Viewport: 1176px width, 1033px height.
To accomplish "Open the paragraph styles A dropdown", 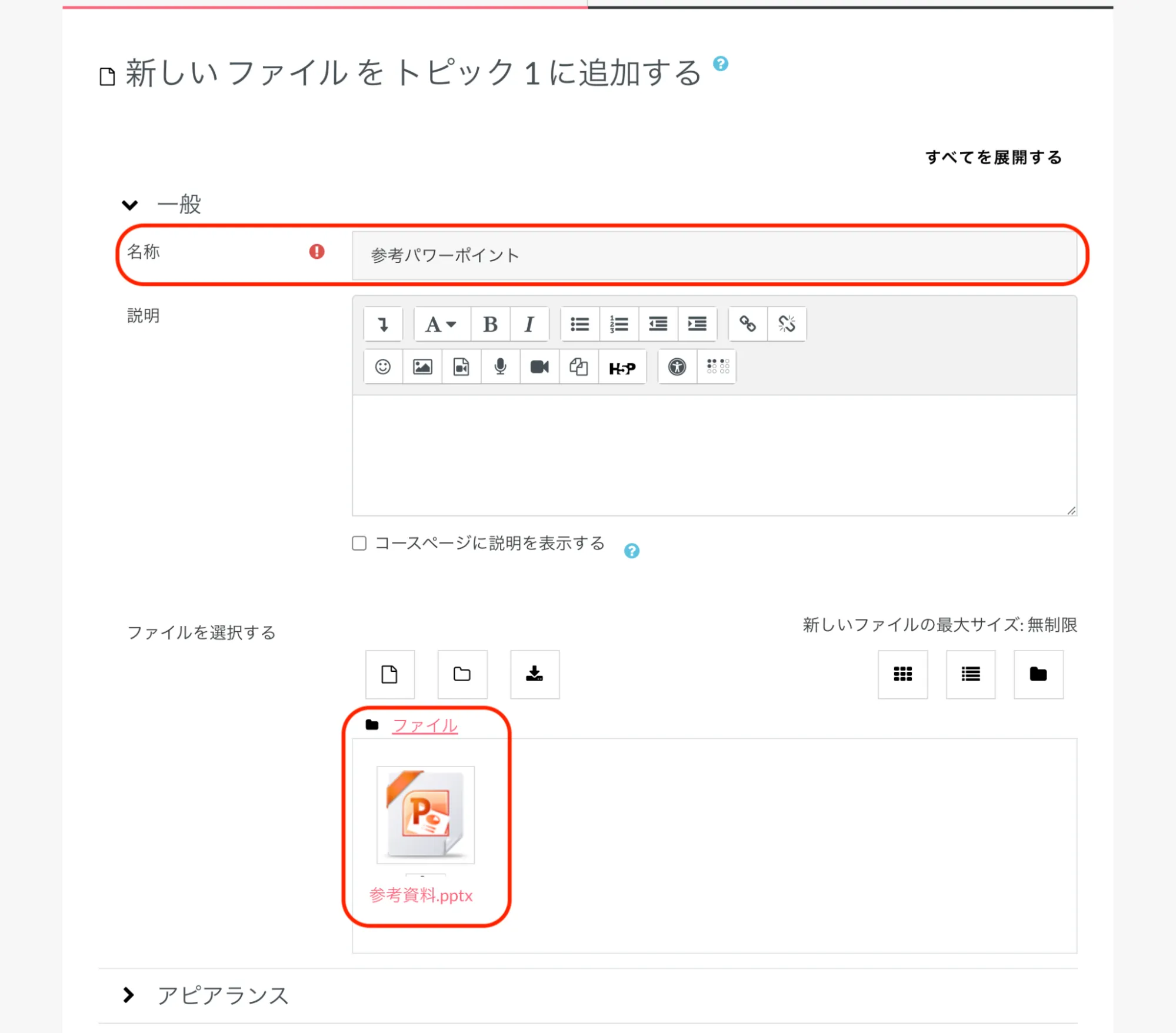I will pos(441,324).
